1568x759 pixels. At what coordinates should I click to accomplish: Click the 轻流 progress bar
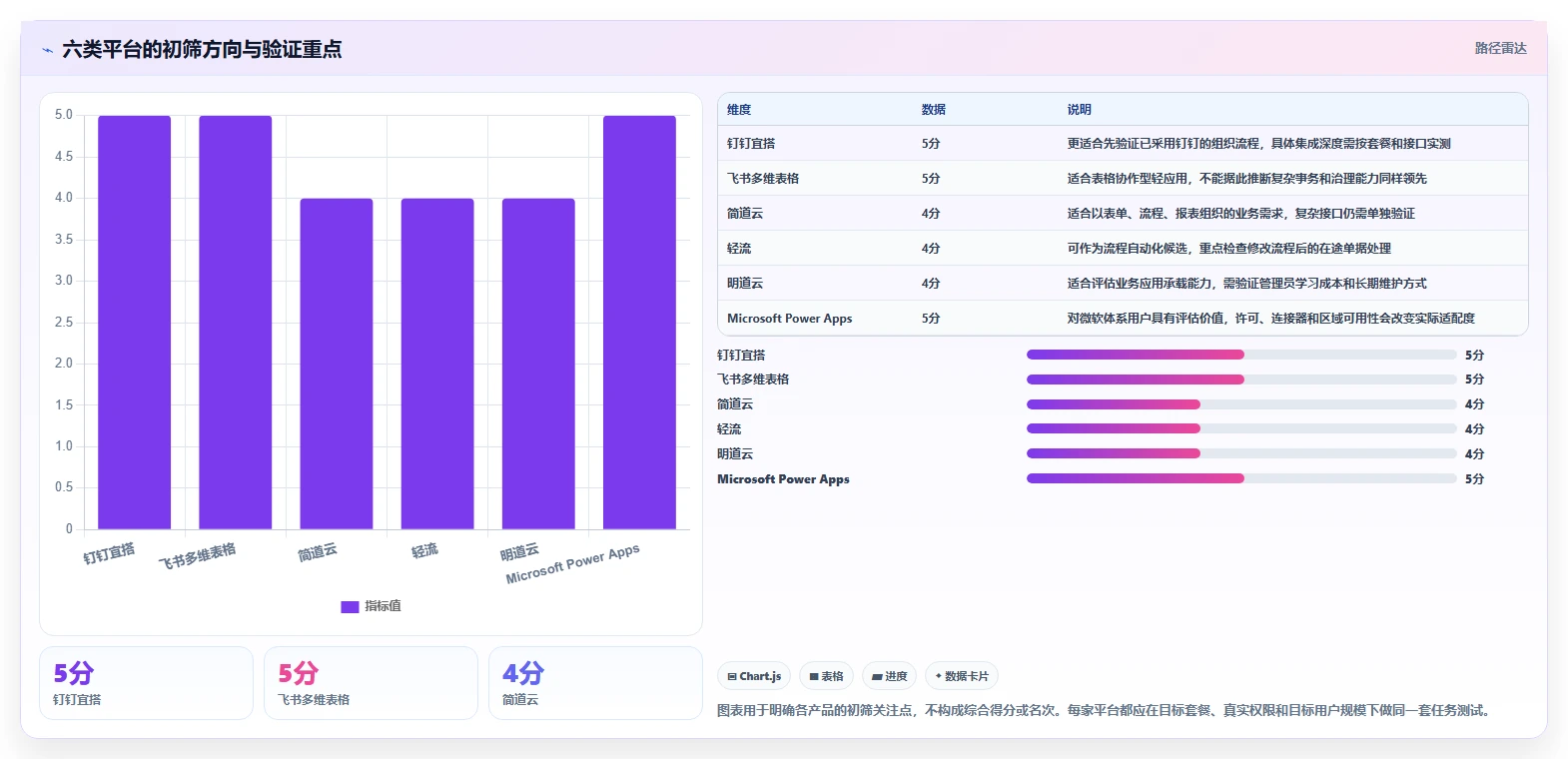pos(1241,428)
